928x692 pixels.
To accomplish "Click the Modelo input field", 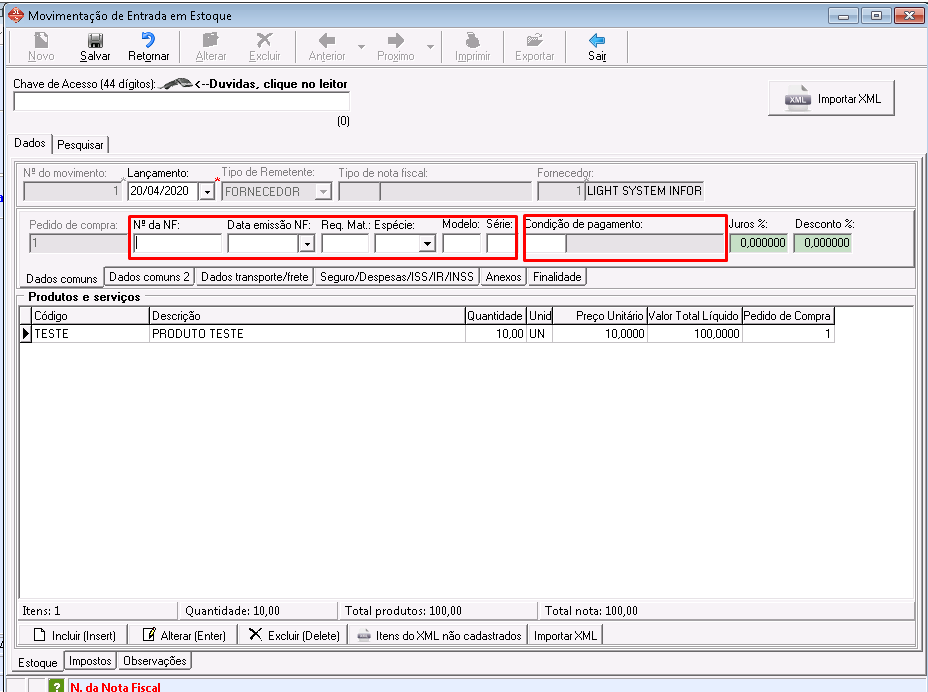I will (x=461, y=243).
